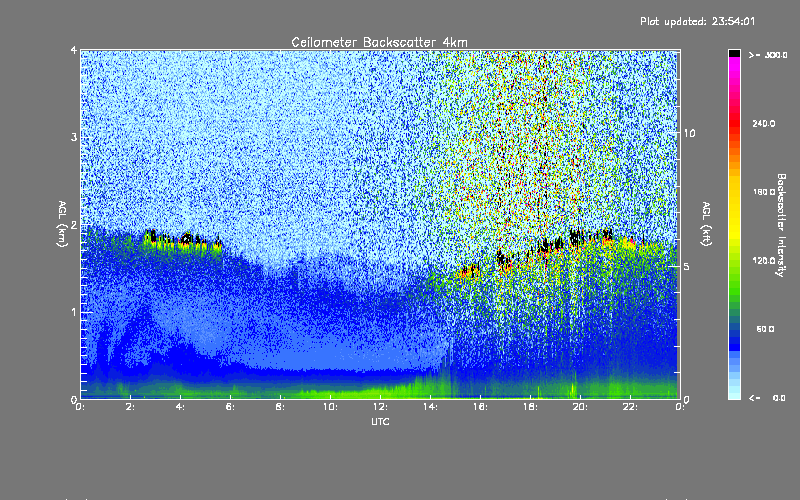Click the >= 300.0 colorbar maximum label
This screenshot has height=500, width=800.
pos(768,55)
